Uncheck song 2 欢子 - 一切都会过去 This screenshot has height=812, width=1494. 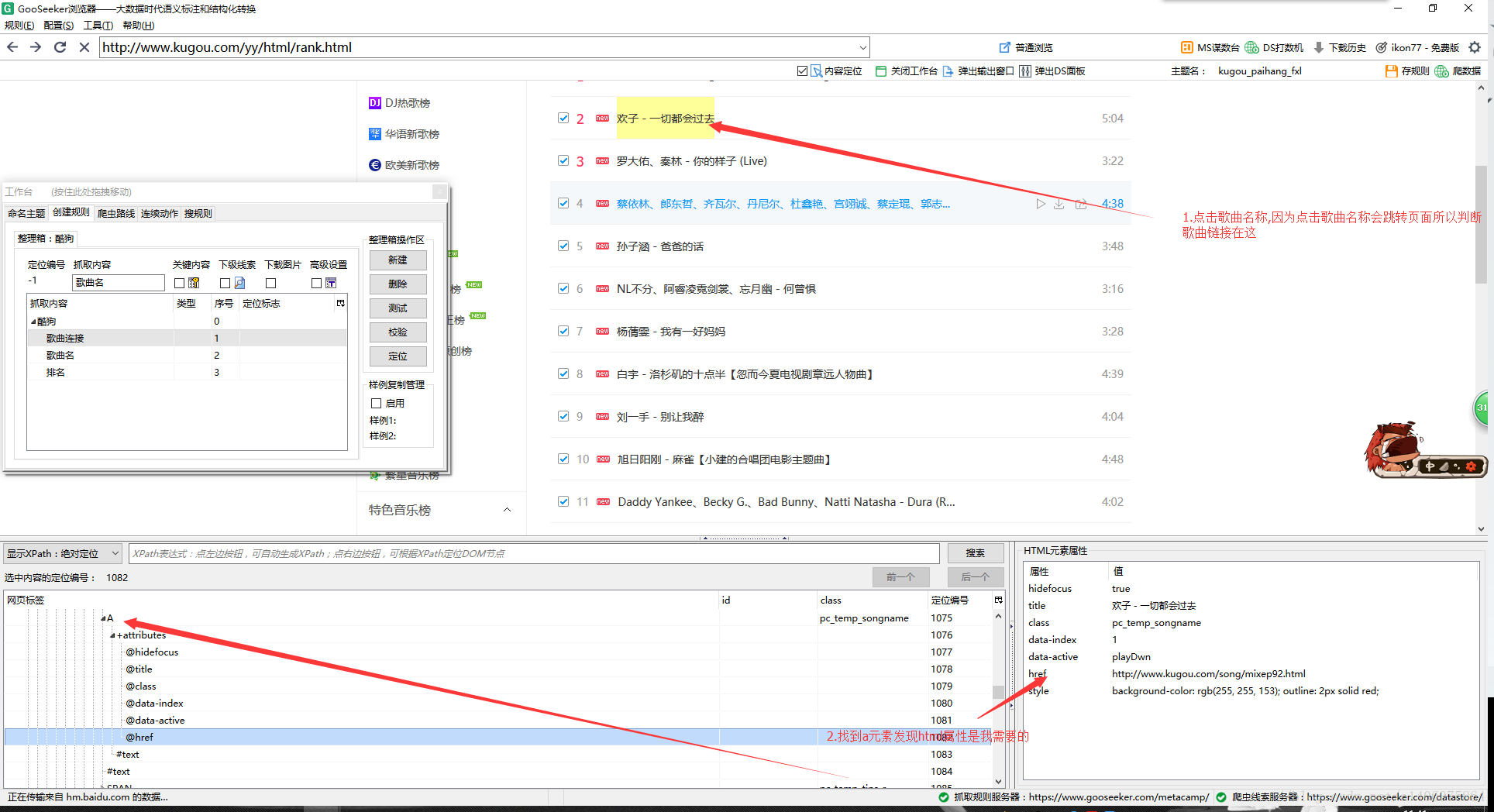coord(563,118)
